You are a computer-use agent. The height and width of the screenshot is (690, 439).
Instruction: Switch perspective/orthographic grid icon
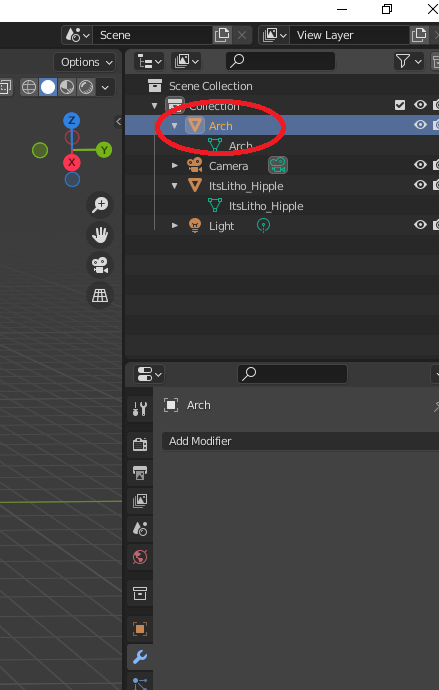pos(100,295)
